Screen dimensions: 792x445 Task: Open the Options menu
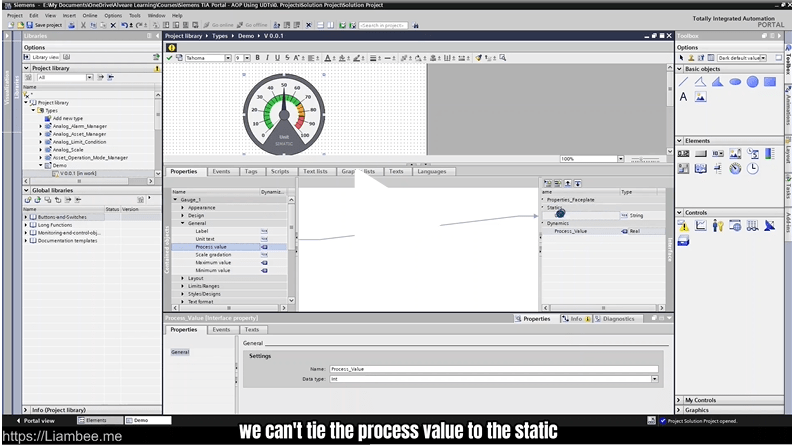click(x=112, y=16)
